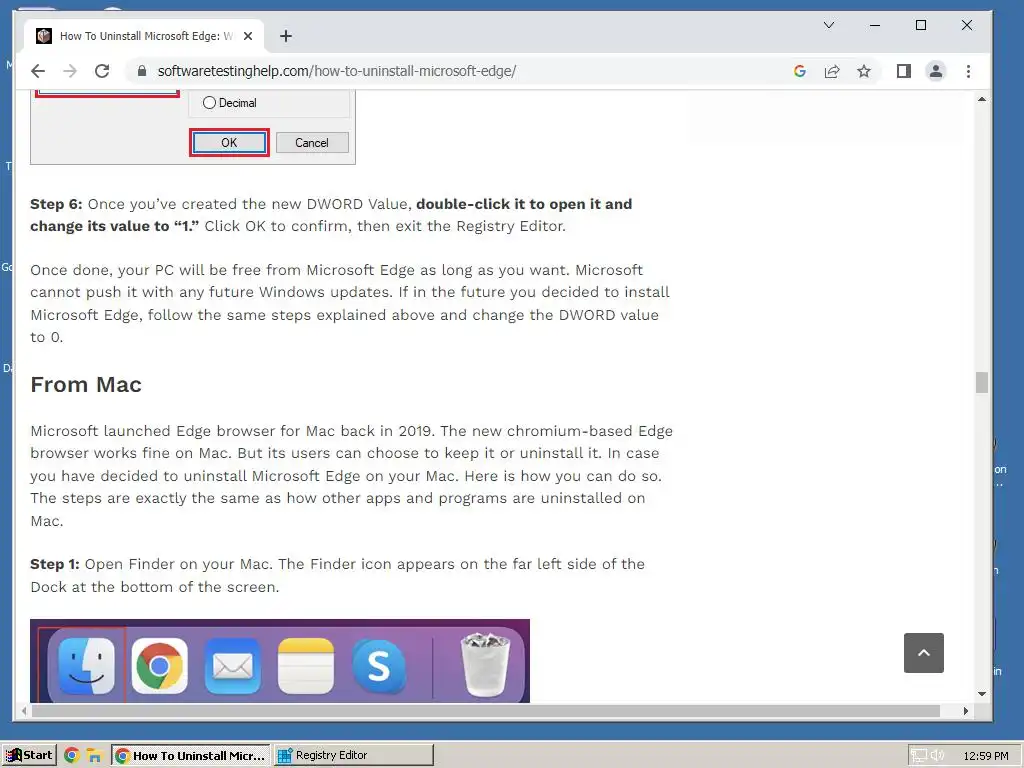Reload the current page
The width and height of the screenshot is (1024, 768).
pos(102,71)
